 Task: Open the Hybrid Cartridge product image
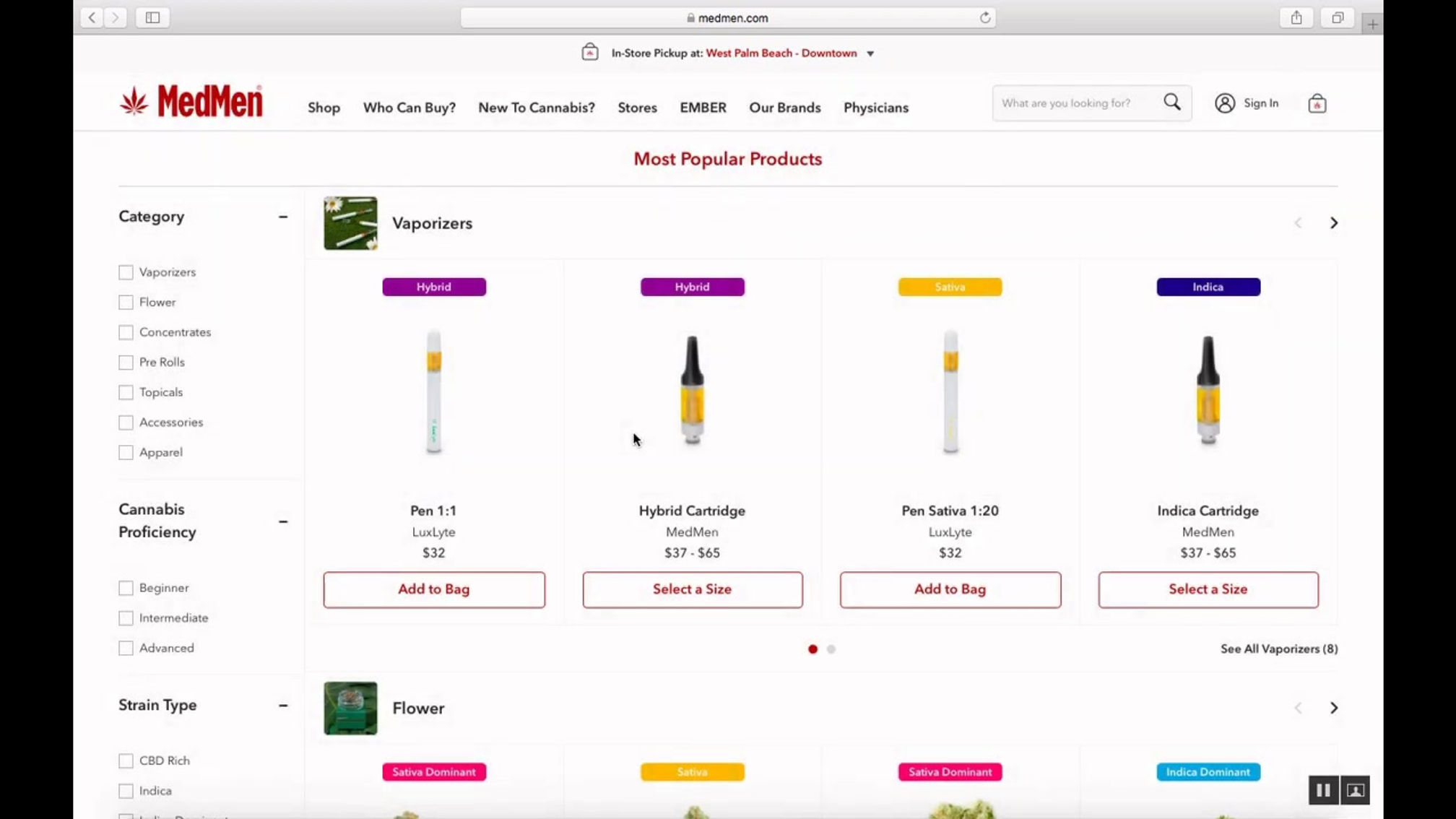pos(692,390)
